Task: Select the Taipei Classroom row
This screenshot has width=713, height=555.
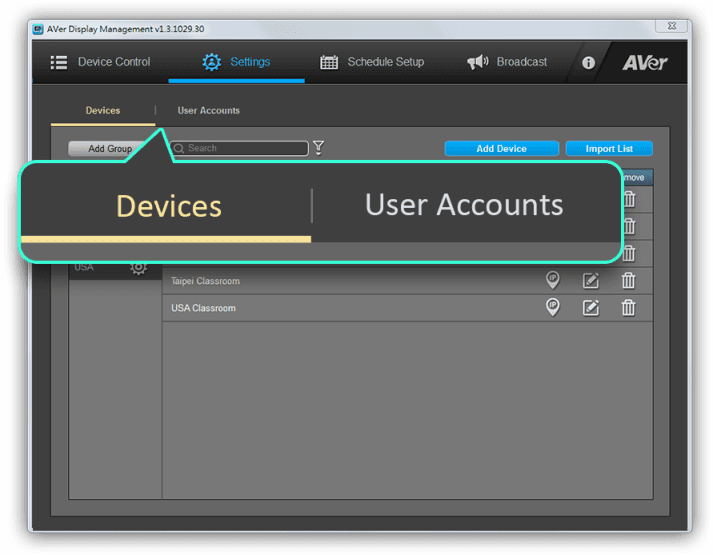Action: (x=407, y=281)
